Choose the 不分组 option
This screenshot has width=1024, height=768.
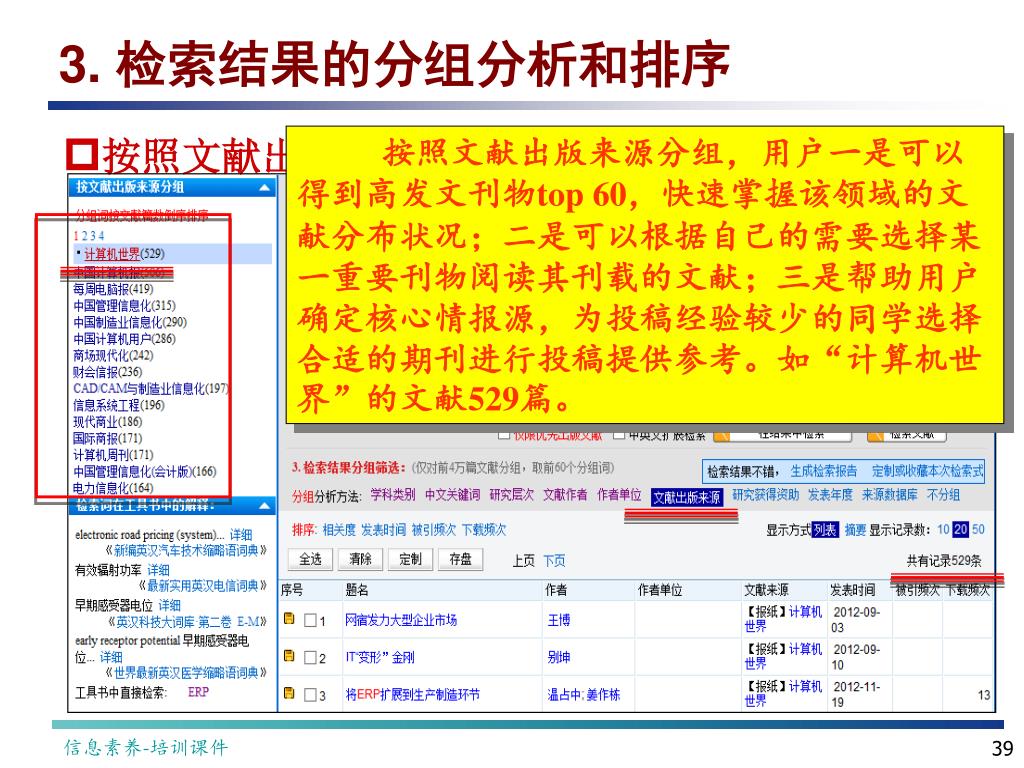[944, 495]
